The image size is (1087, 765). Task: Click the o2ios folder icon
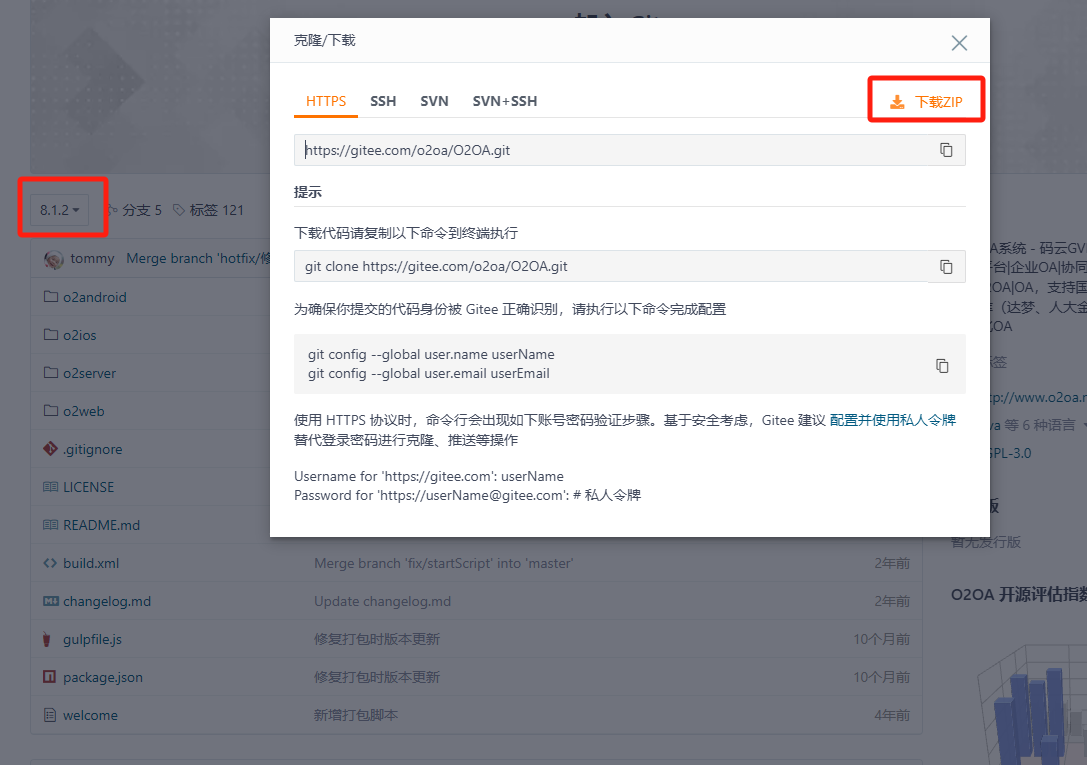coord(51,335)
